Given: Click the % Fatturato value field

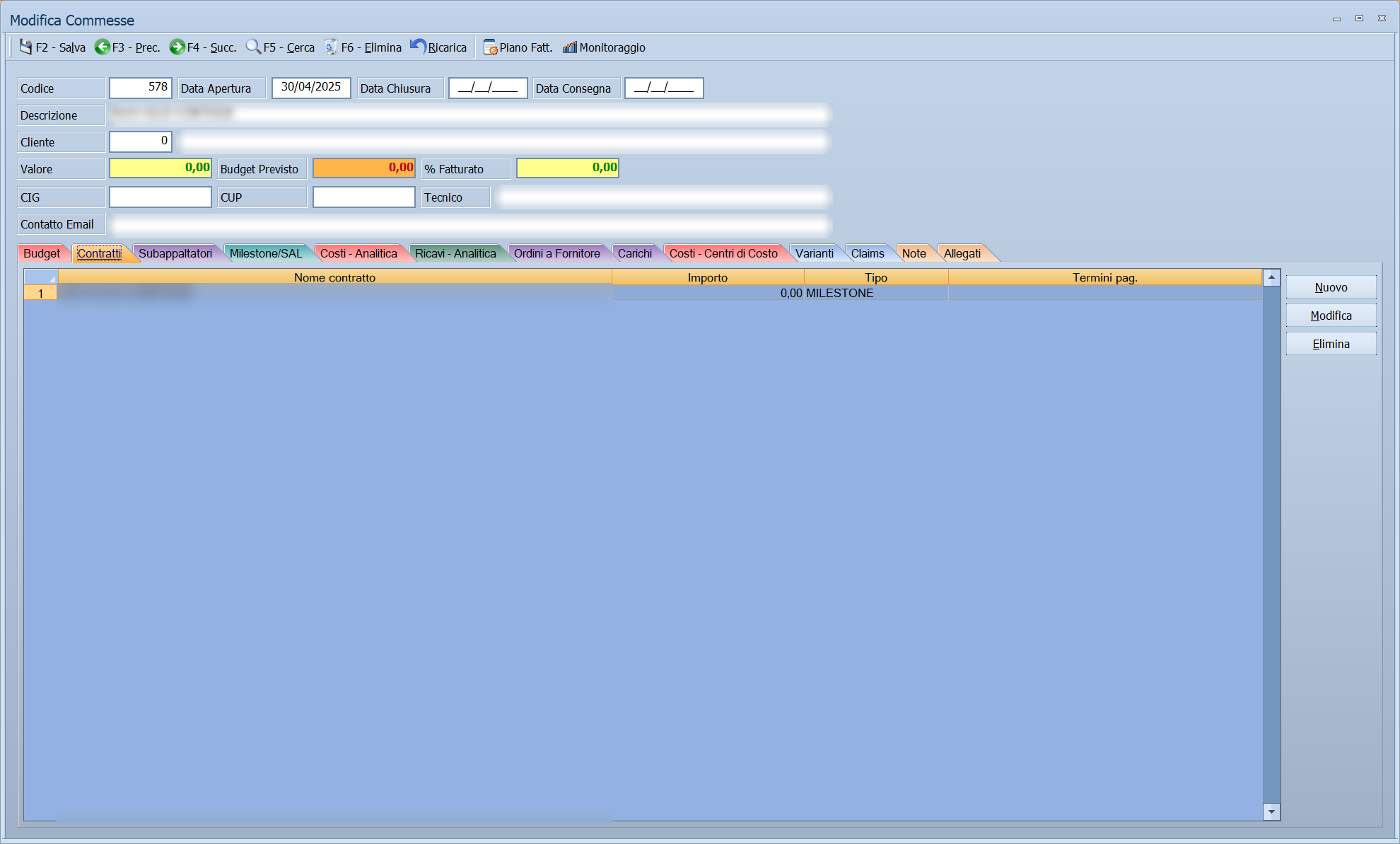Looking at the screenshot, I should [568, 168].
